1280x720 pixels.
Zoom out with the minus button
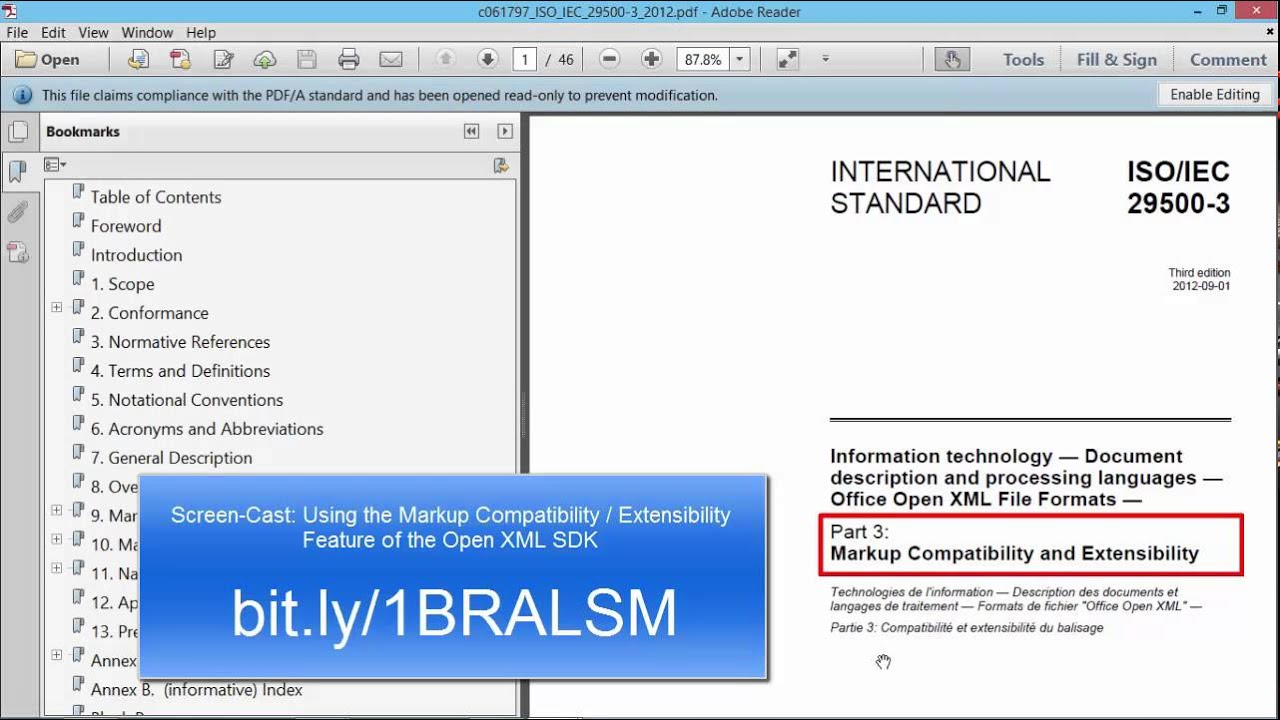[609, 60]
